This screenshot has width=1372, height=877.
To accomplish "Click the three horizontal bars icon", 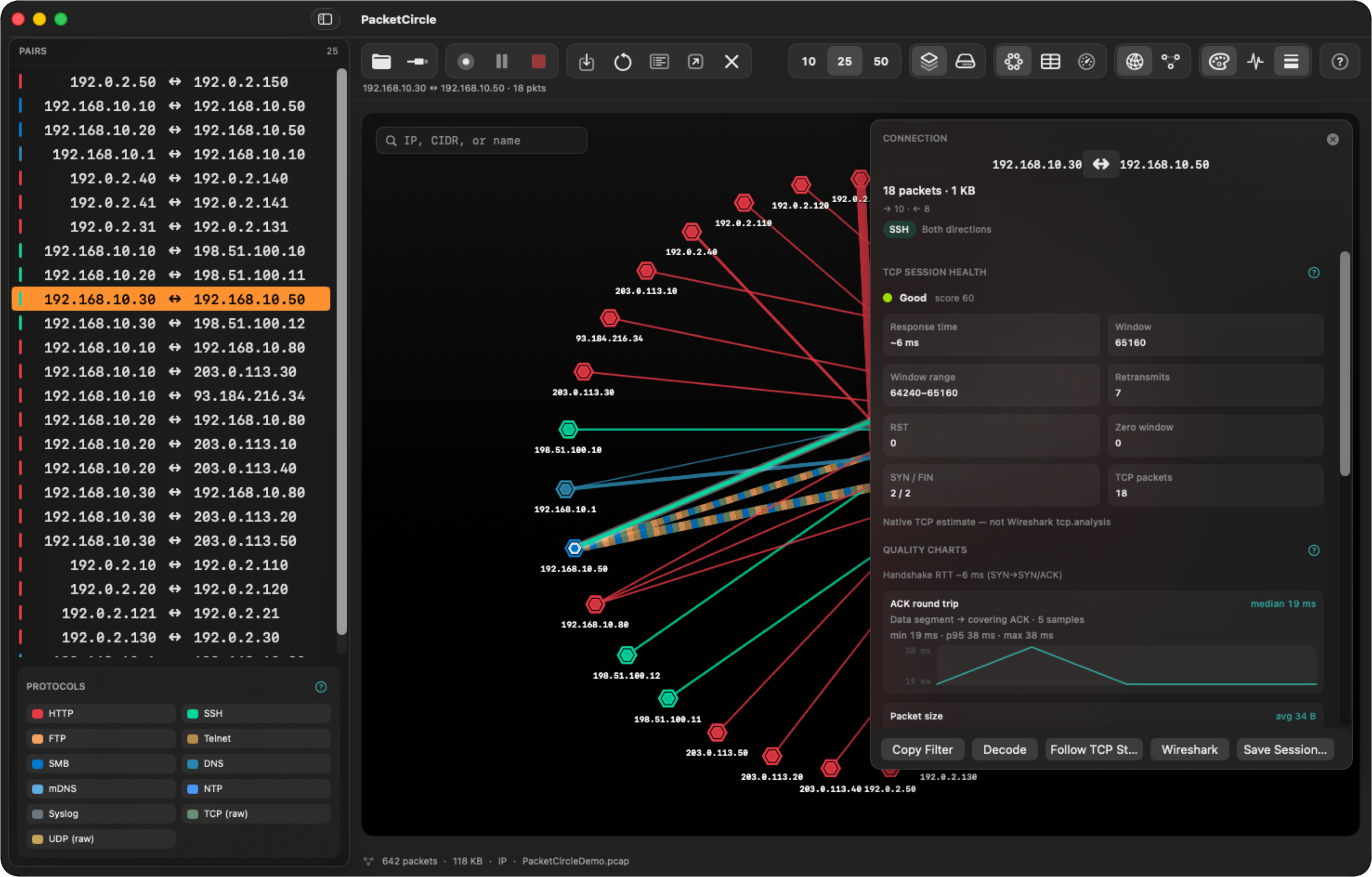I will pos(1291,62).
